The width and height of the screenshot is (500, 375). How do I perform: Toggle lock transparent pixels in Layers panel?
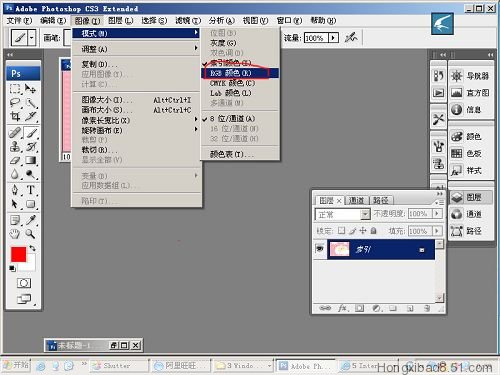(x=341, y=230)
